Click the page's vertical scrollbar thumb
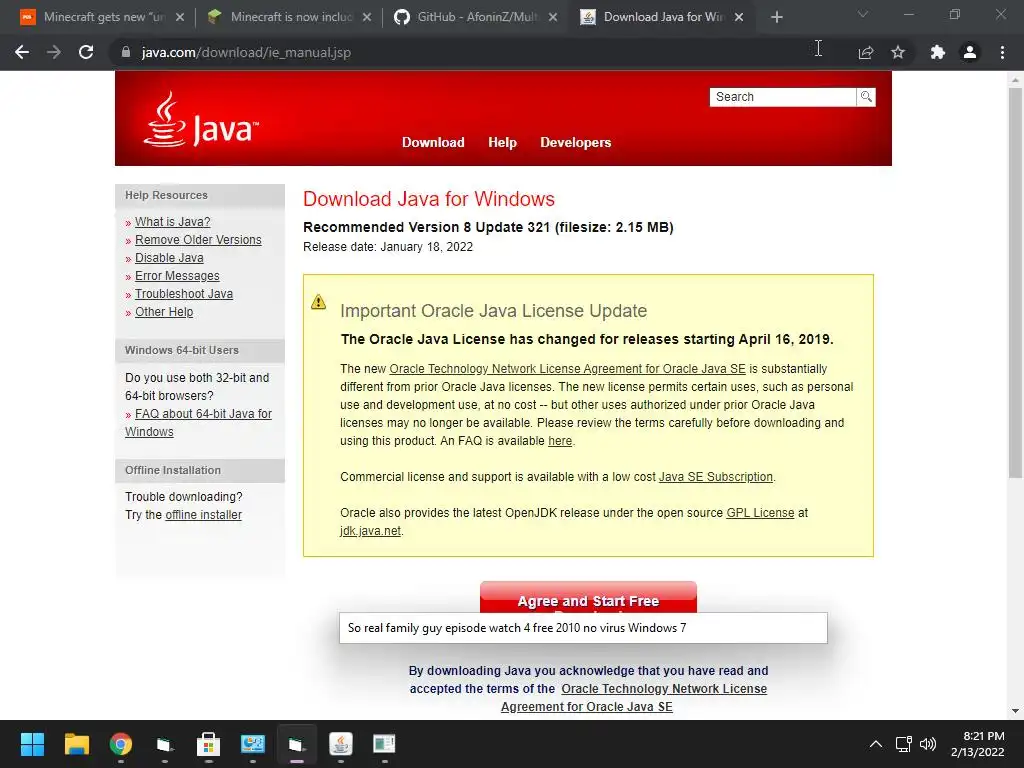 1015,283
